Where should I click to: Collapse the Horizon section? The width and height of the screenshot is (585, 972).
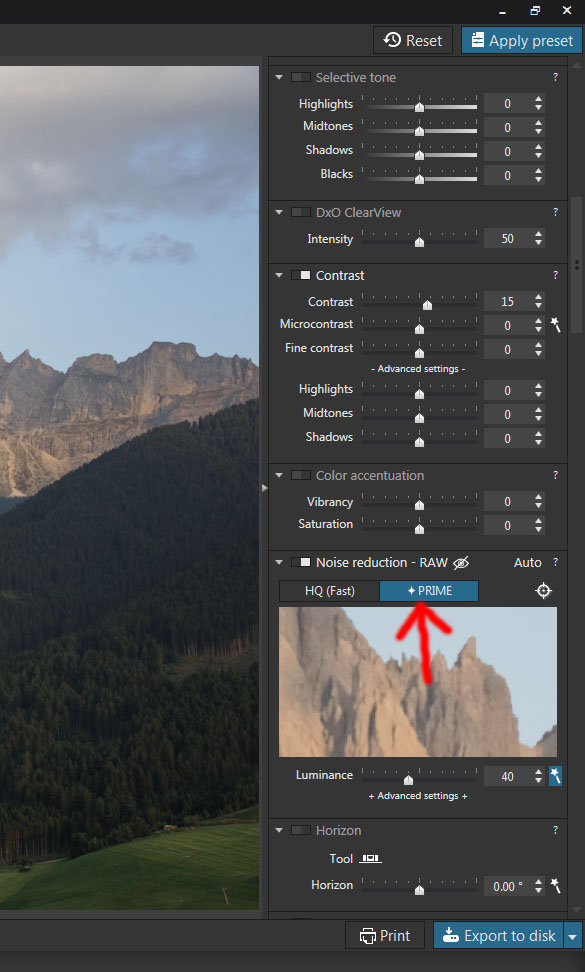(x=279, y=830)
